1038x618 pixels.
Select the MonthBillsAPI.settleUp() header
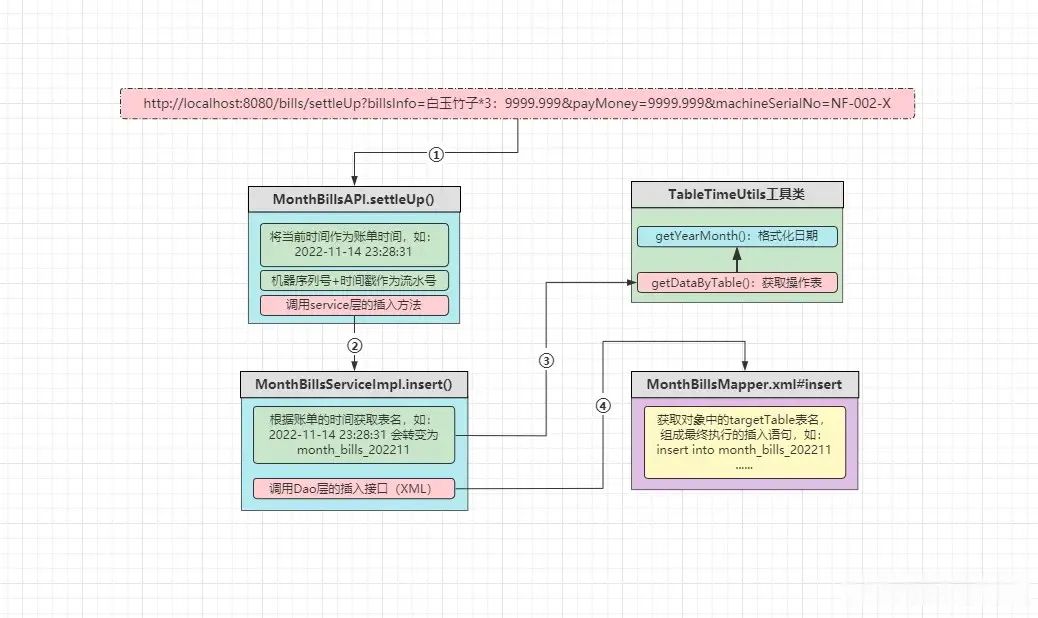click(x=354, y=199)
